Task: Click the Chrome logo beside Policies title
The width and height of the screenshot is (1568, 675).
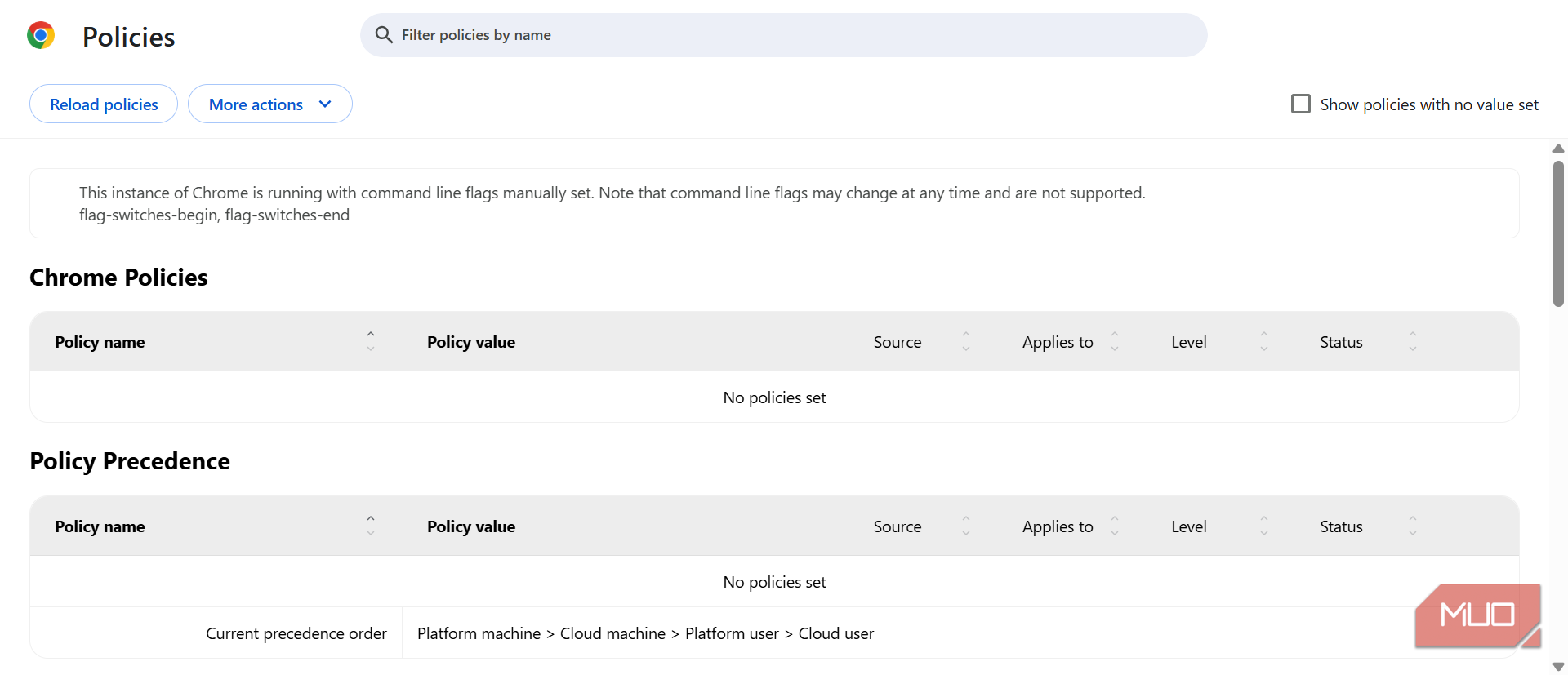Action: coord(41,36)
